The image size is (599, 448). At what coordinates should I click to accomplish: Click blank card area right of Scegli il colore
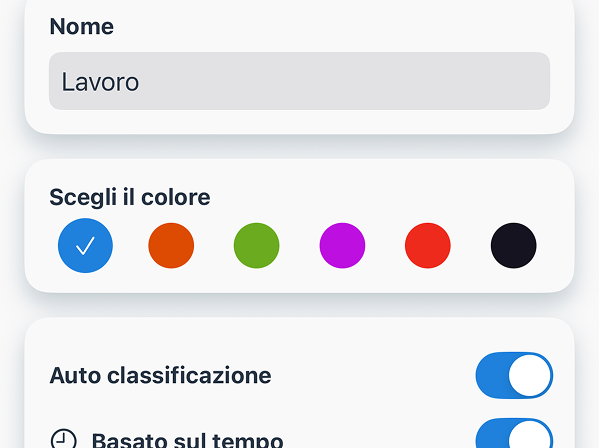point(382,197)
